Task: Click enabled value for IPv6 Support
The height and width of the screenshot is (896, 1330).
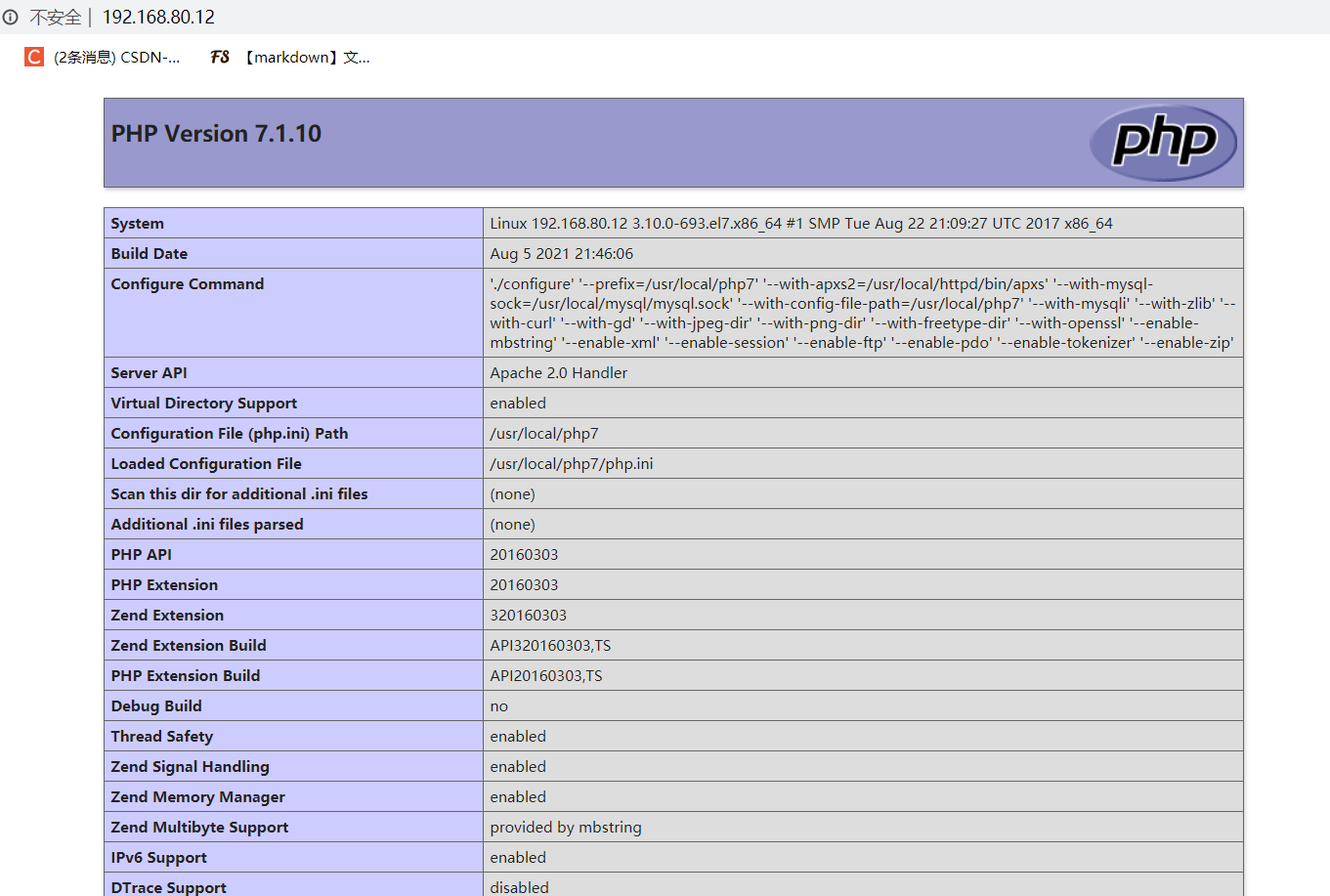Action: (x=518, y=857)
